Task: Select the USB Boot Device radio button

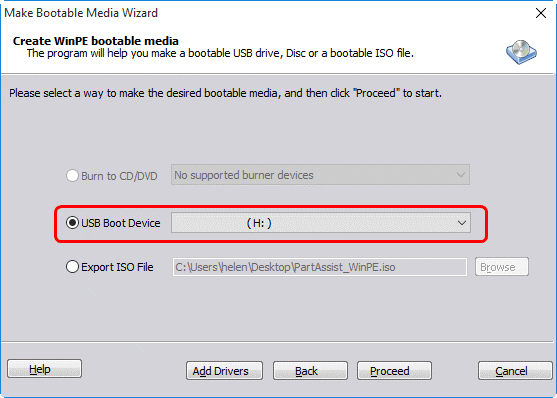Action: tap(72, 223)
